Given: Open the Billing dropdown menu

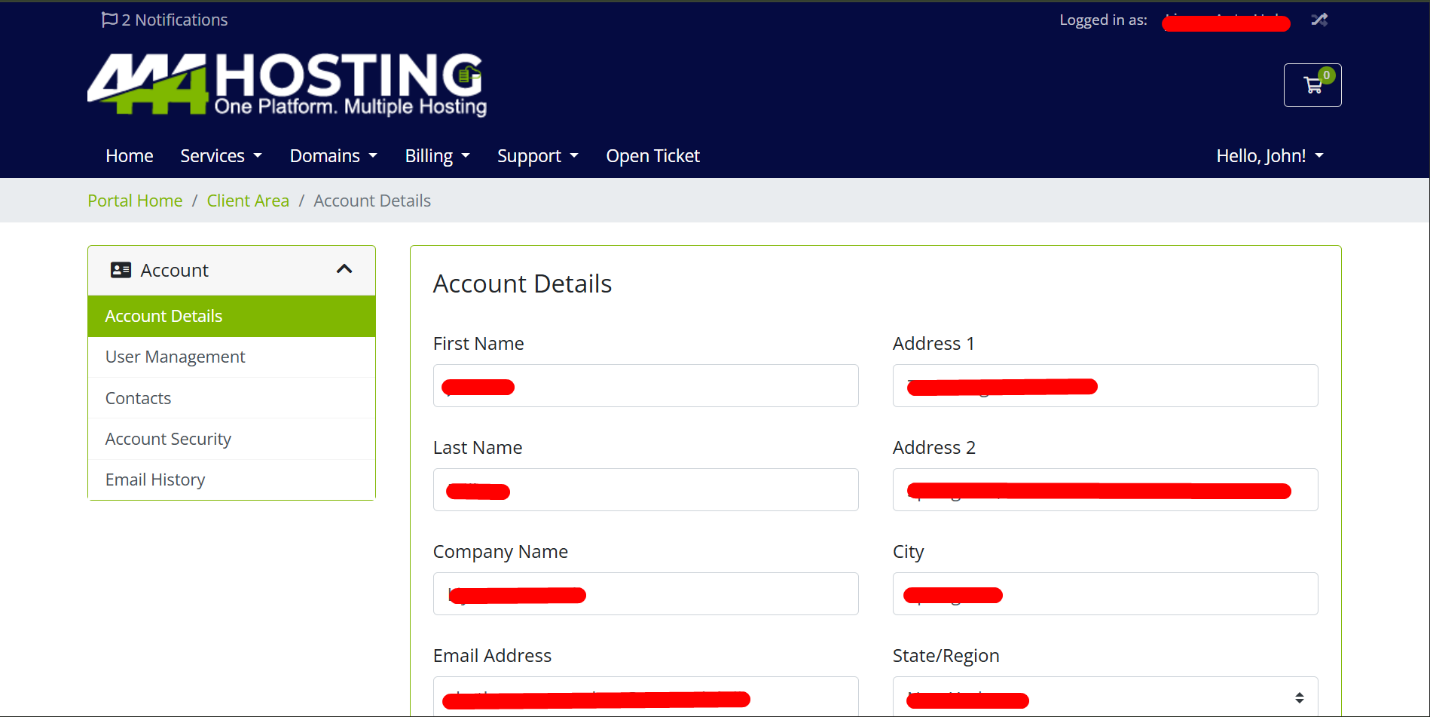Looking at the screenshot, I should pos(437,156).
